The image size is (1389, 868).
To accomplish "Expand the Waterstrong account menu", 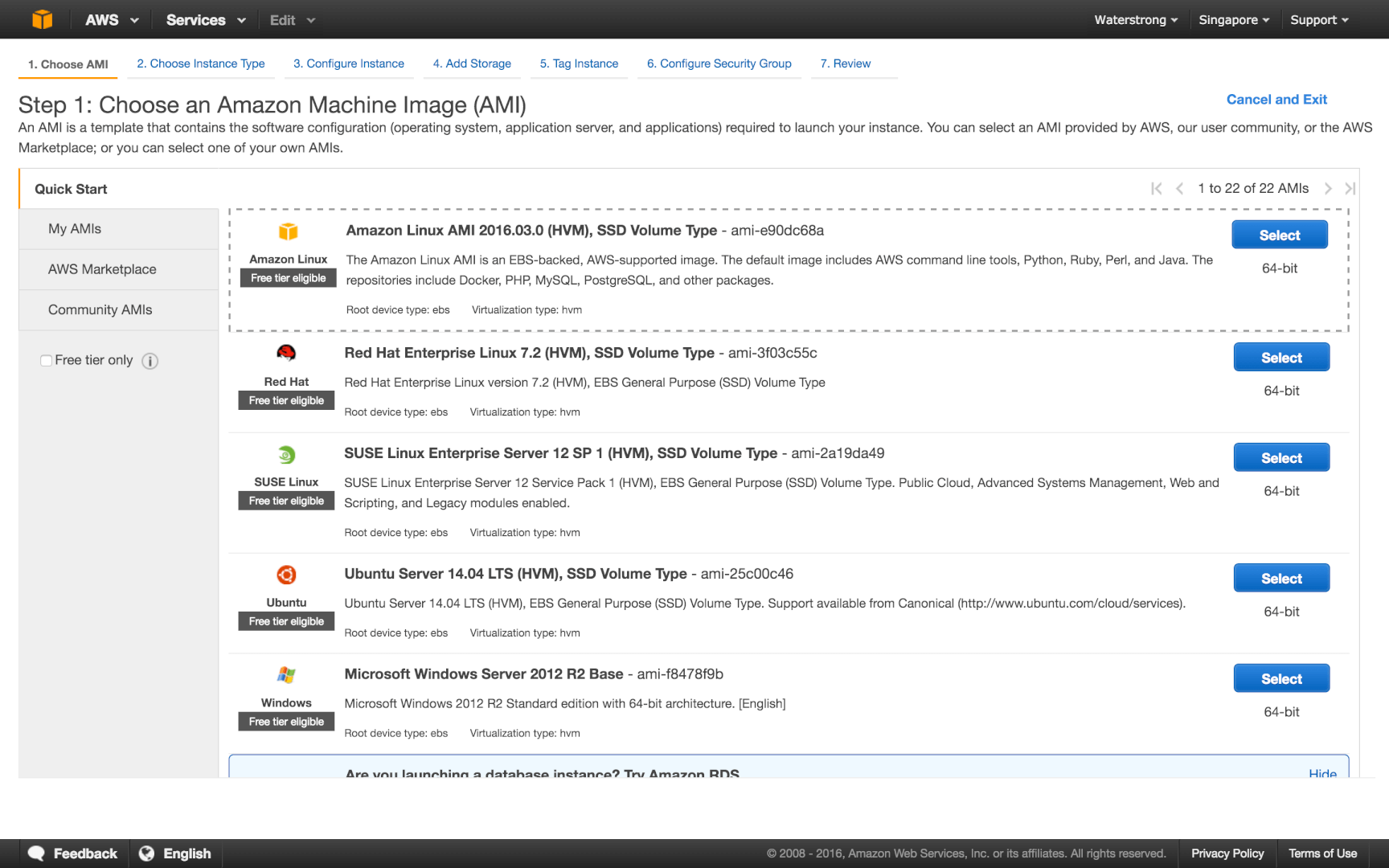I will [1136, 20].
